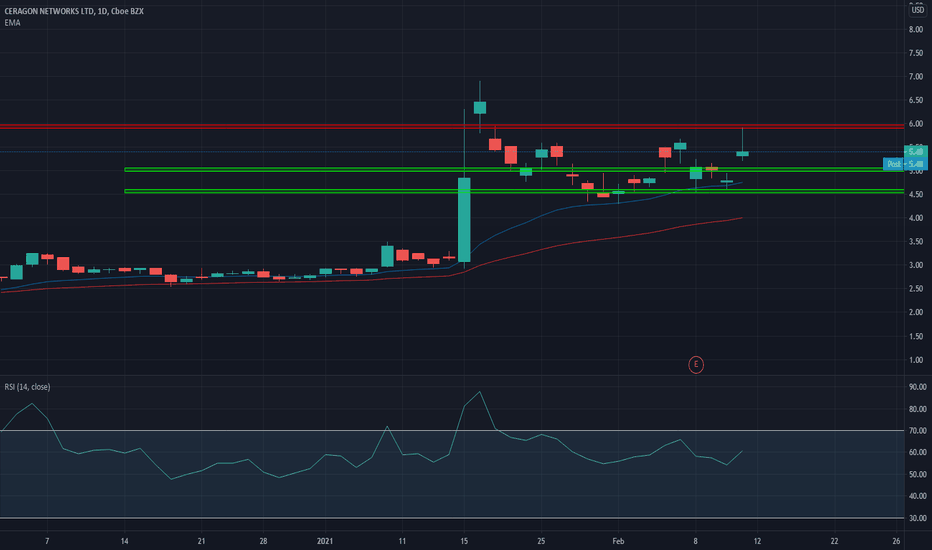Click the 70.00 RSI axis label
Viewport: 932px width, 550px height.
917,430
